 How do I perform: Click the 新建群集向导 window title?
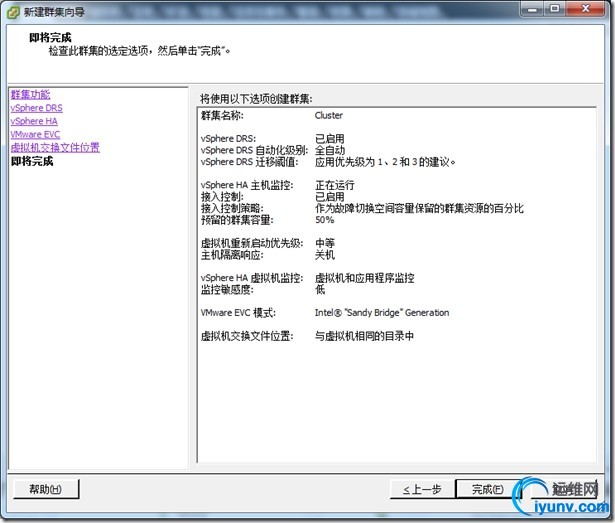(54, 12)
